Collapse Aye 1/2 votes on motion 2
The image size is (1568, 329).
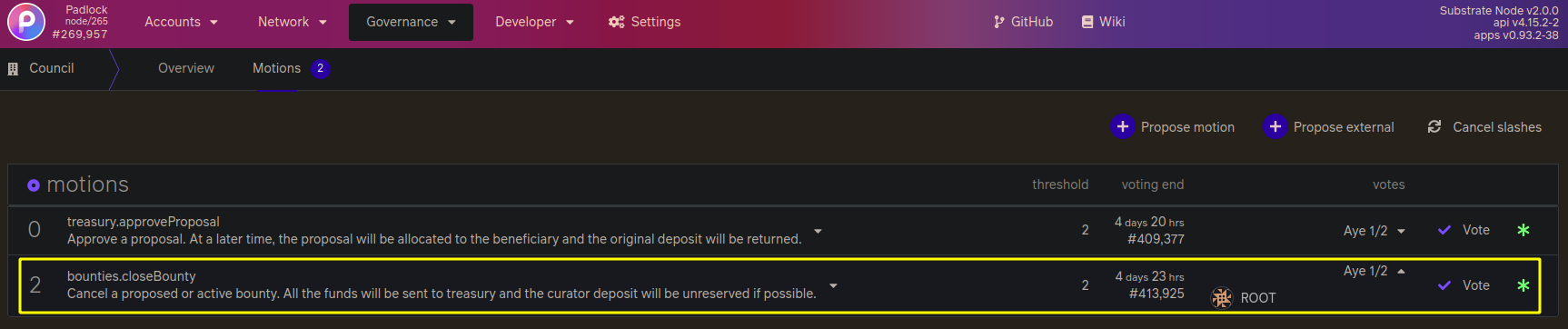click(x=1374, y=271)
